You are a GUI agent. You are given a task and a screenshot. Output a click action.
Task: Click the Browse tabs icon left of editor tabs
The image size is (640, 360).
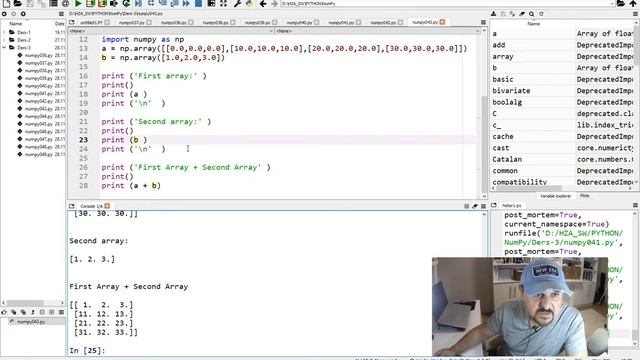(x=72, y=22)
